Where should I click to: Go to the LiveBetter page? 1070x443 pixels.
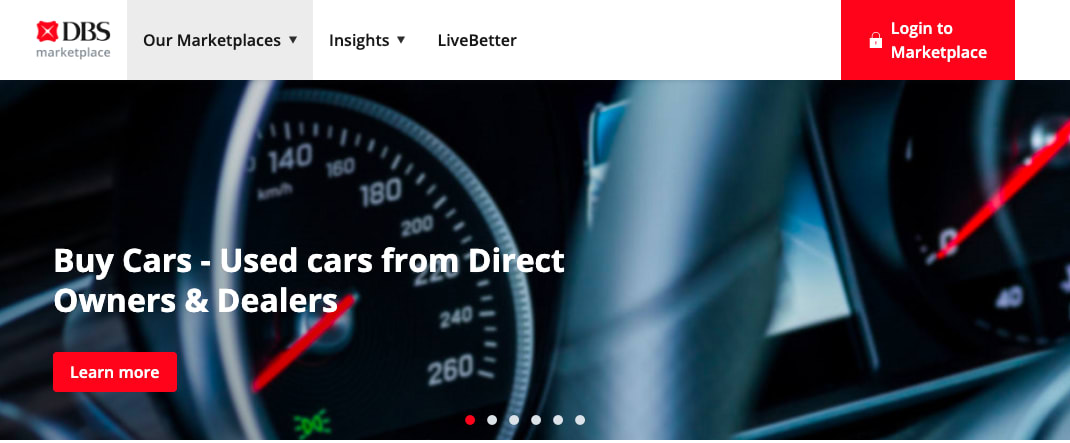(x=477, y=40)
